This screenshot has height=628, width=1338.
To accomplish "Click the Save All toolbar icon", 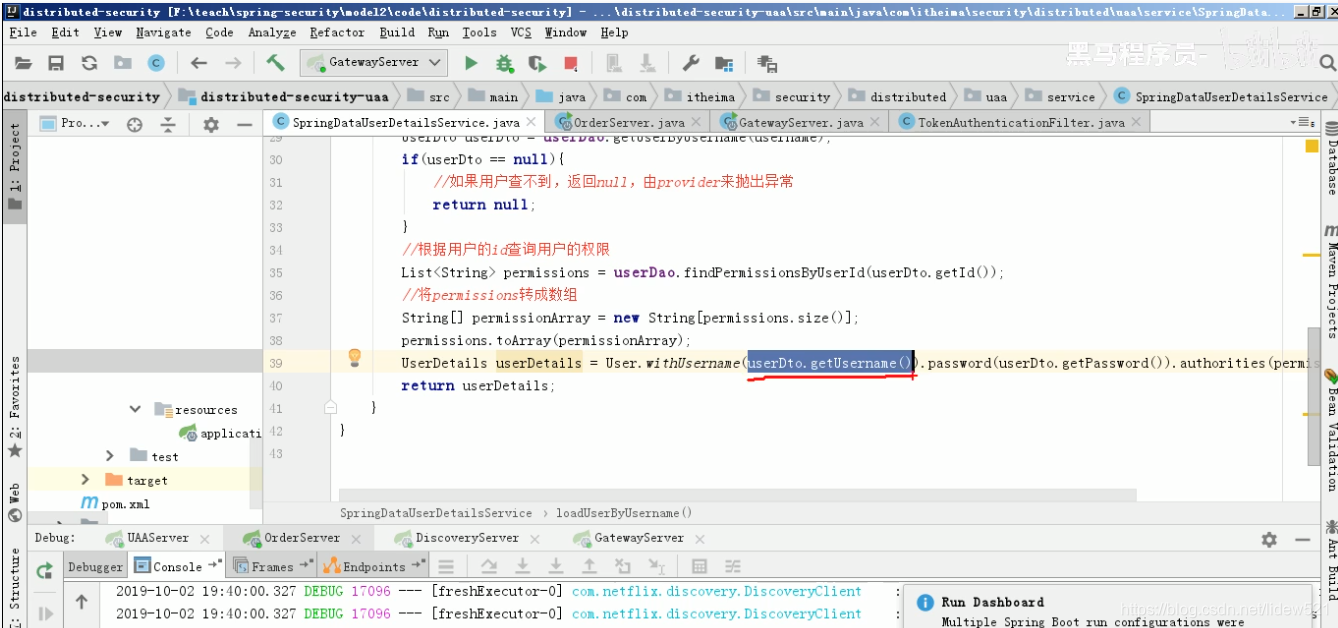I will (x=56, y=63).
